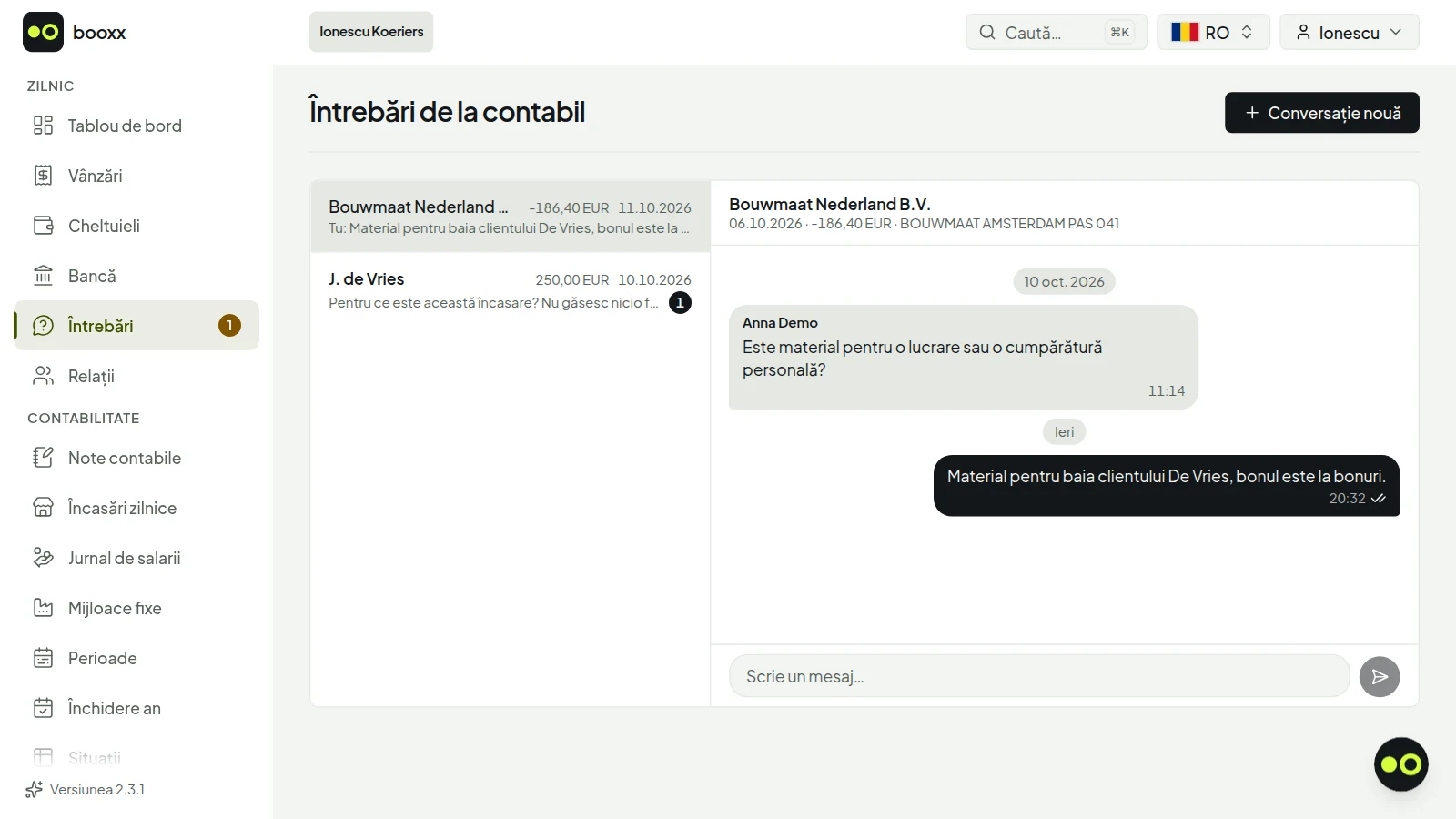Select the Mijloace fixe chart icon
The width and height of the screenshot is (1456, 819).
coord(43,608)
